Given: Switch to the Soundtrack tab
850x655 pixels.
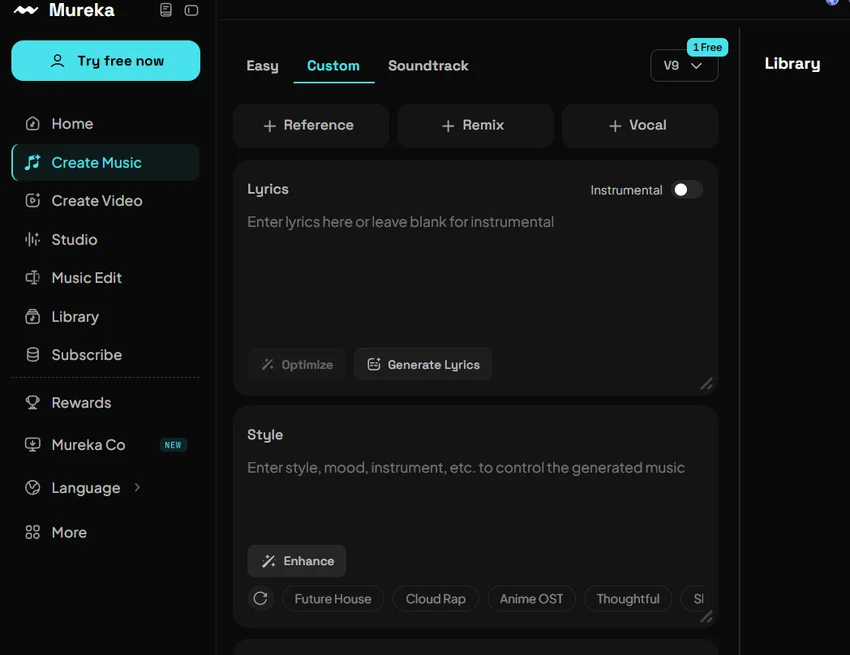Looking at the screenshot, I should point(428,66).
